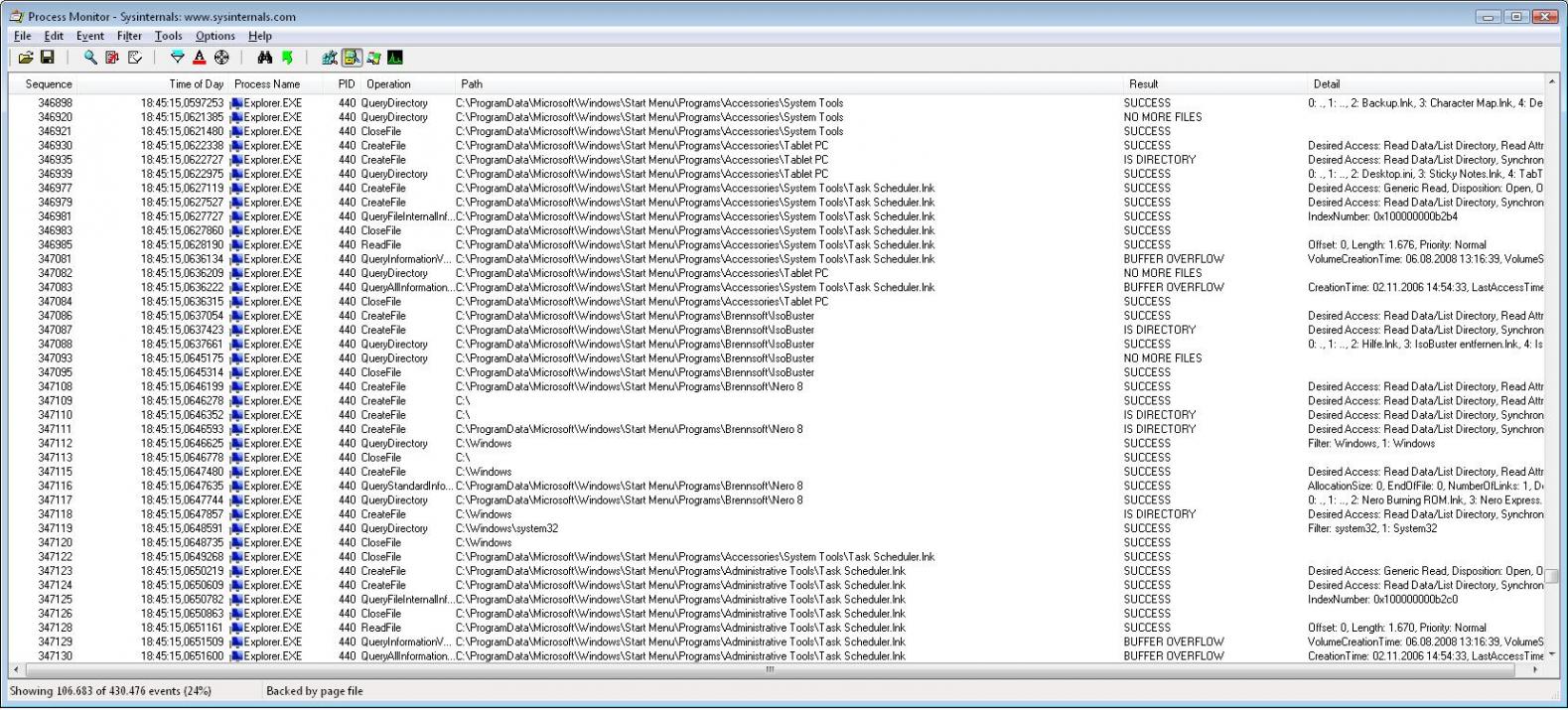1568x710 pixels.
Task: Click 'Backed by page file' status text
Action: (315, 691)
